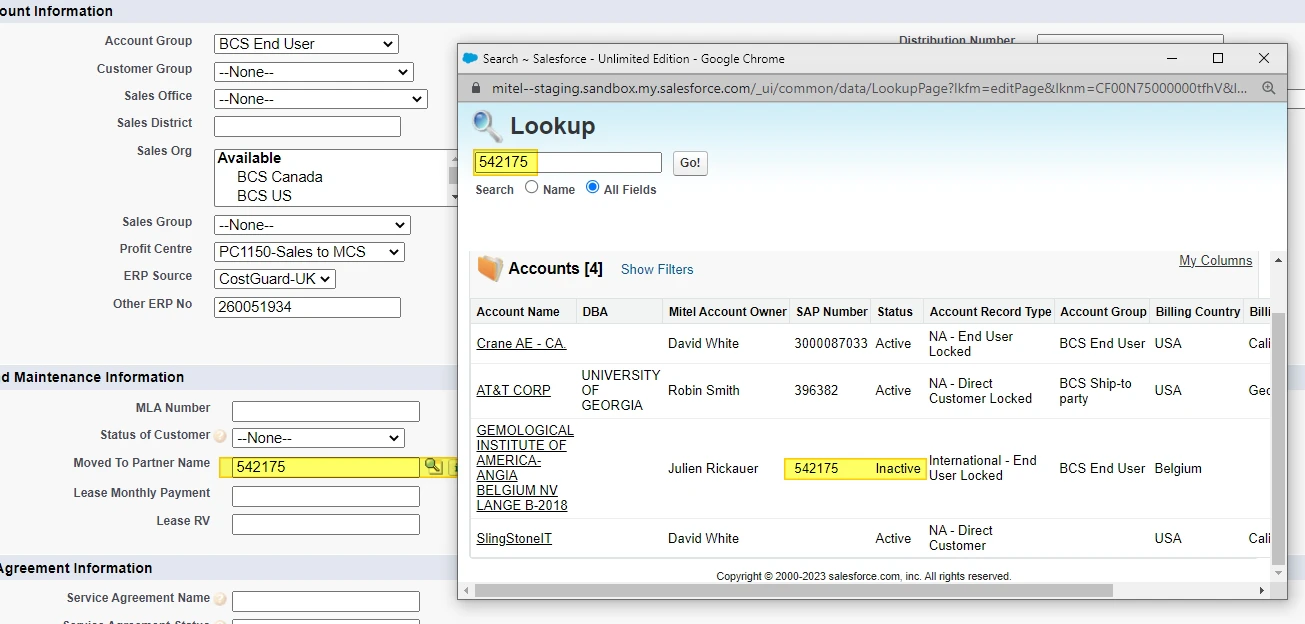Click the 3000087033 SAP Number cell
1305x624 pixels.
831,343
